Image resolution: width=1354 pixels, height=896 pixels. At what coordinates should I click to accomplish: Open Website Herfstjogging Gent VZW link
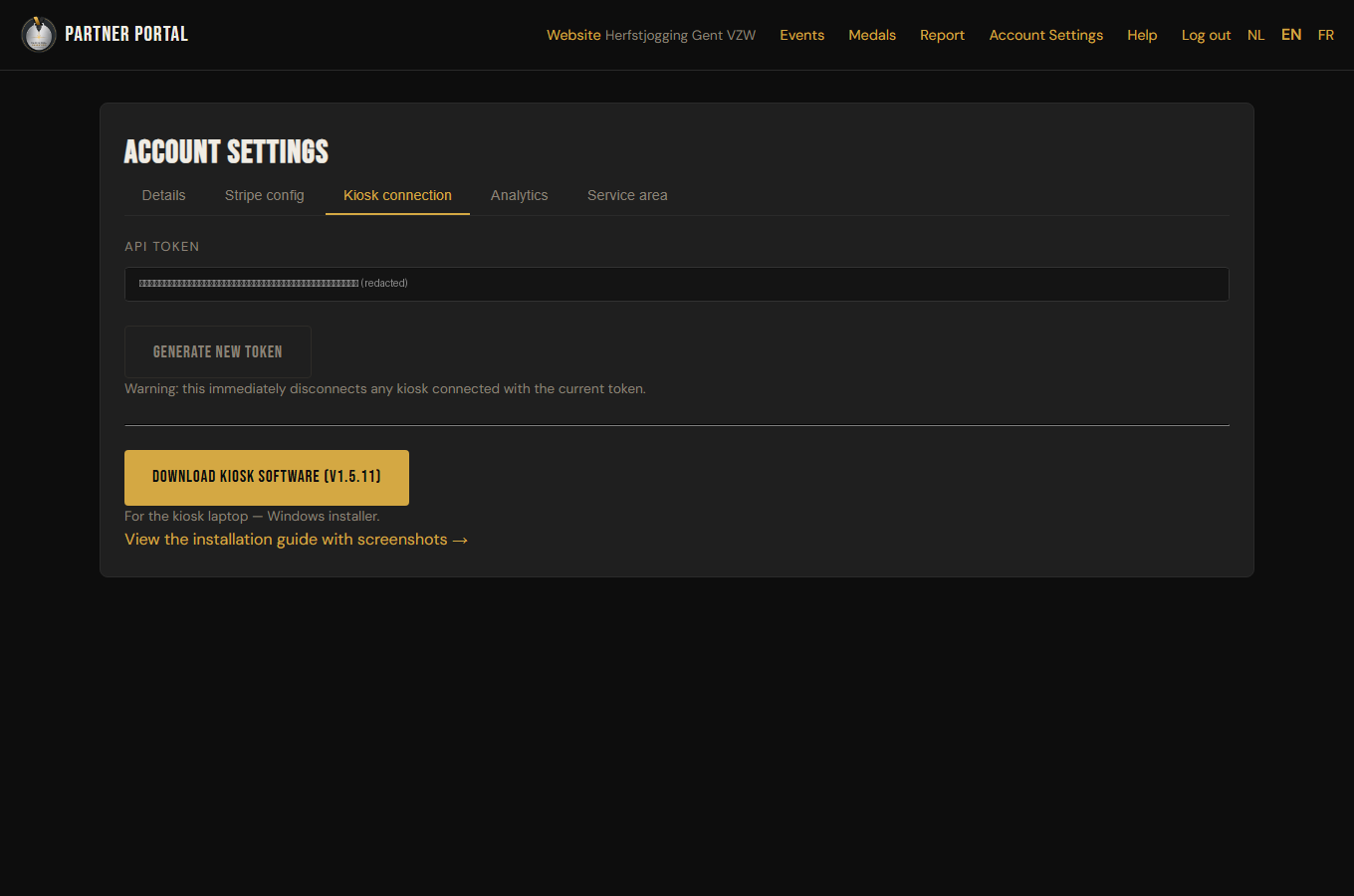[651, 35]
